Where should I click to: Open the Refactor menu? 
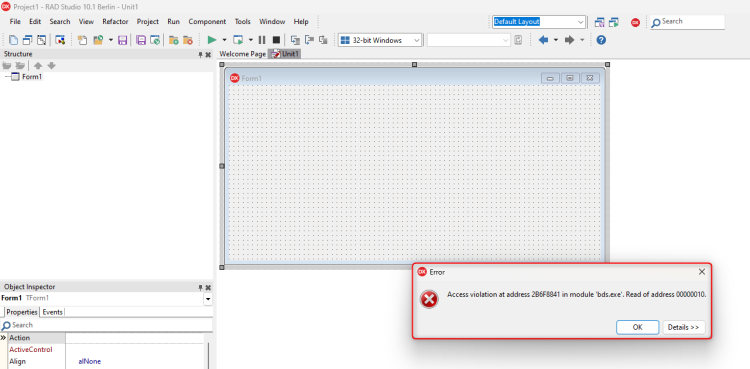click(115, 22)
